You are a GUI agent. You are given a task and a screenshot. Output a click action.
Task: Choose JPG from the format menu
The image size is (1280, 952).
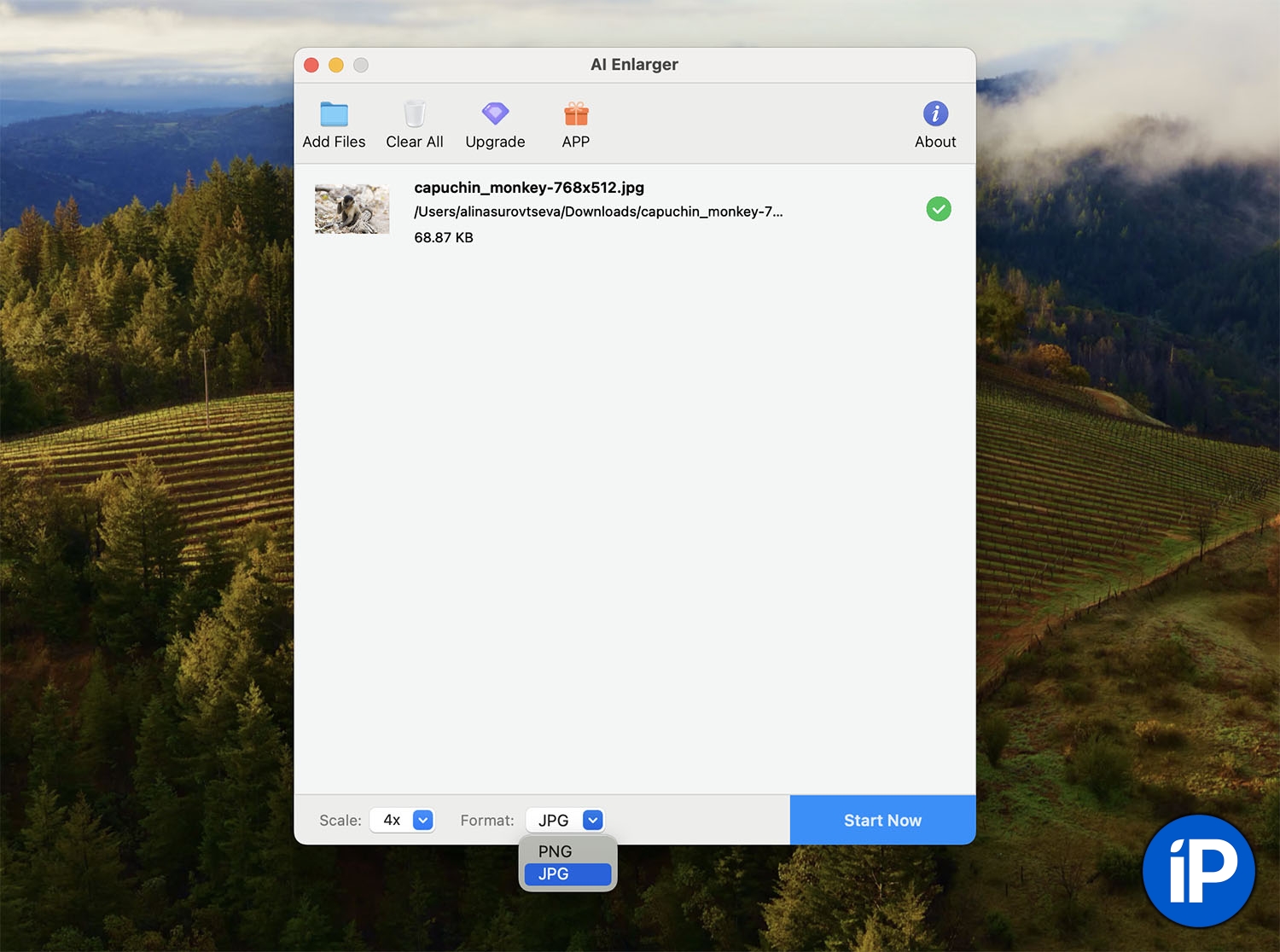(x=567, y=874)
